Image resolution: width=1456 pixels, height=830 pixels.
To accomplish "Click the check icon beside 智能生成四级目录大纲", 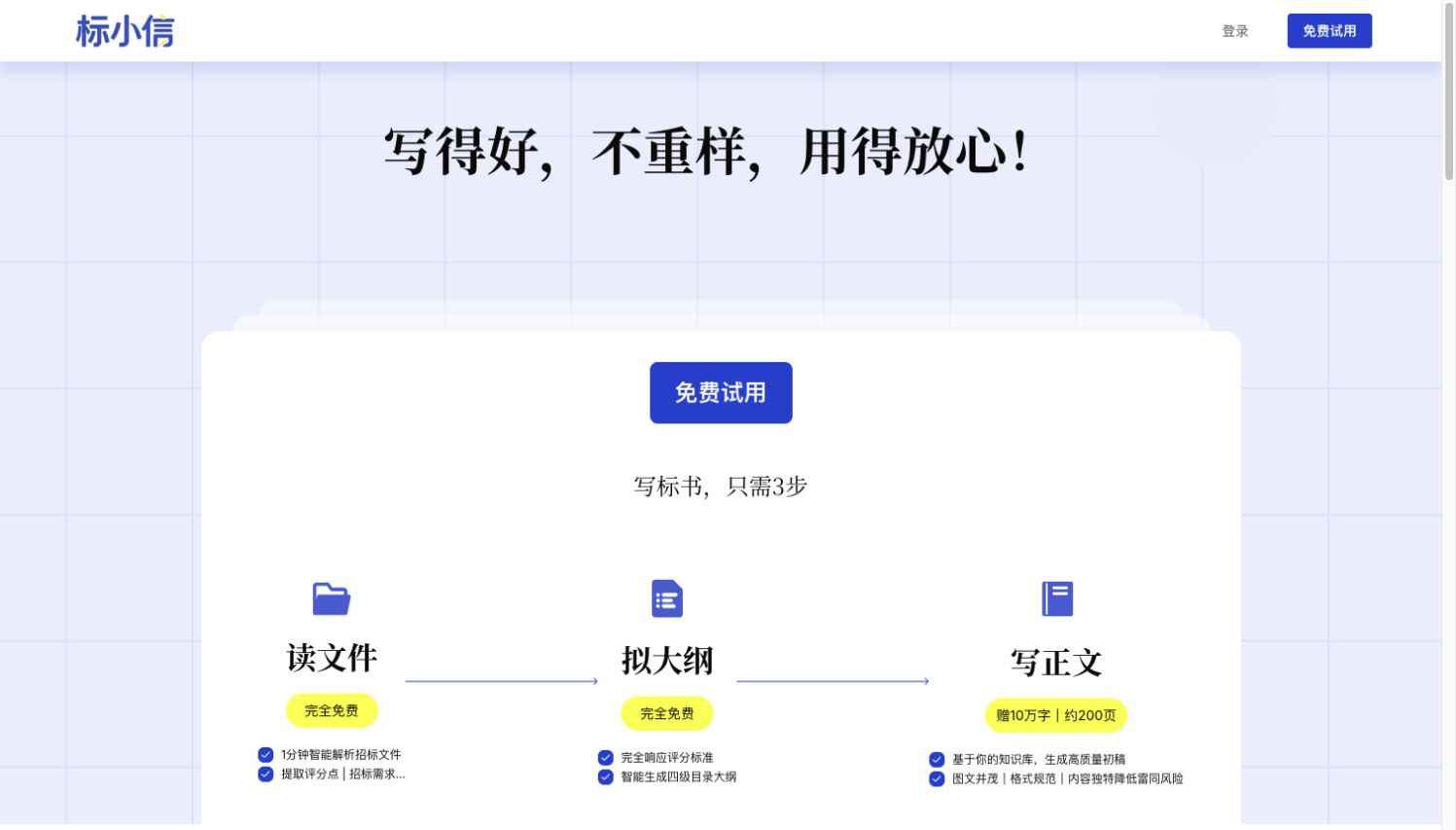I will point(605,776).
